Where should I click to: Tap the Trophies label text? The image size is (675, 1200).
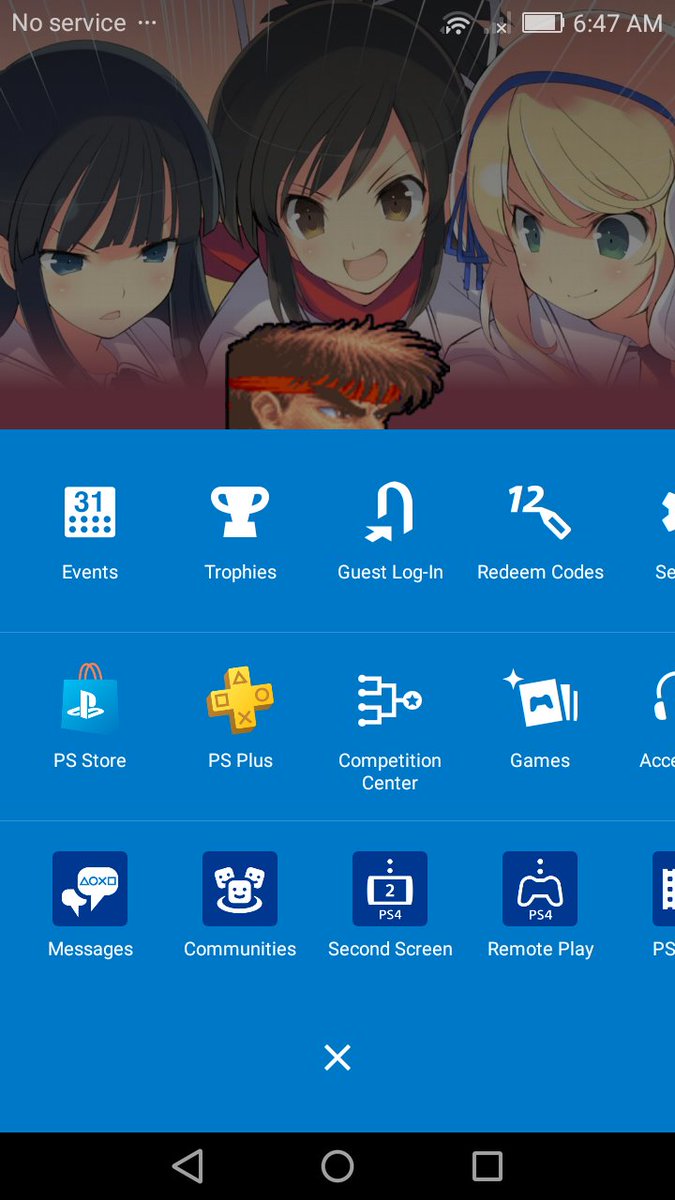240,572
